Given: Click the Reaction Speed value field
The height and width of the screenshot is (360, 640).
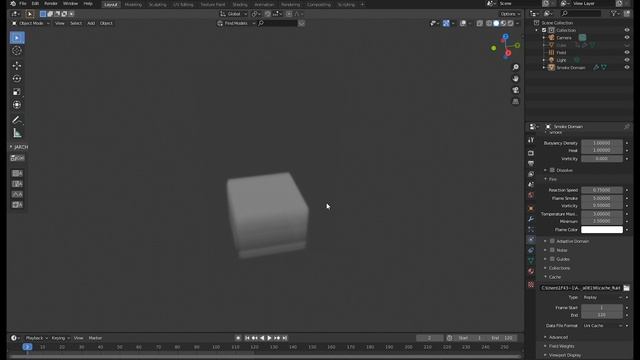Looking at the screenshot, I should pyautogui.click(x=602, y=190).
